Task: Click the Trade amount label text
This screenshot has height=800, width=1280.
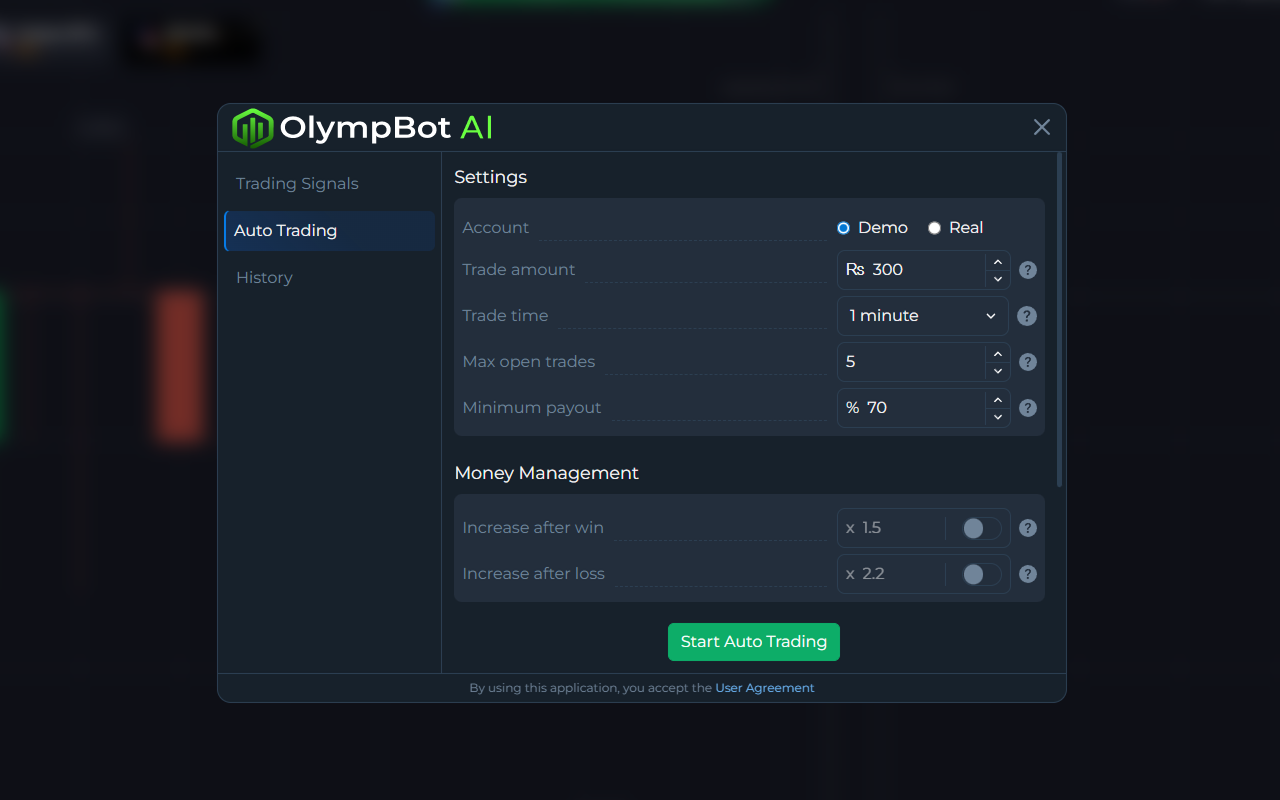Action: [519, 270]
